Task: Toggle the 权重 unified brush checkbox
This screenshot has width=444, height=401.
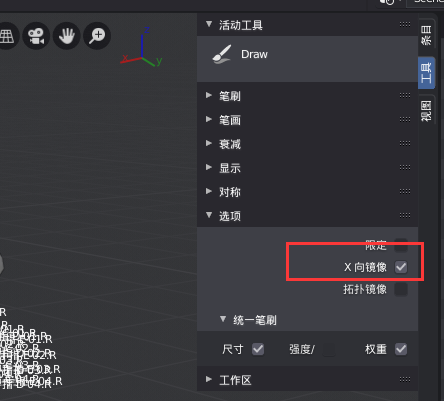Action: (401, 349)
